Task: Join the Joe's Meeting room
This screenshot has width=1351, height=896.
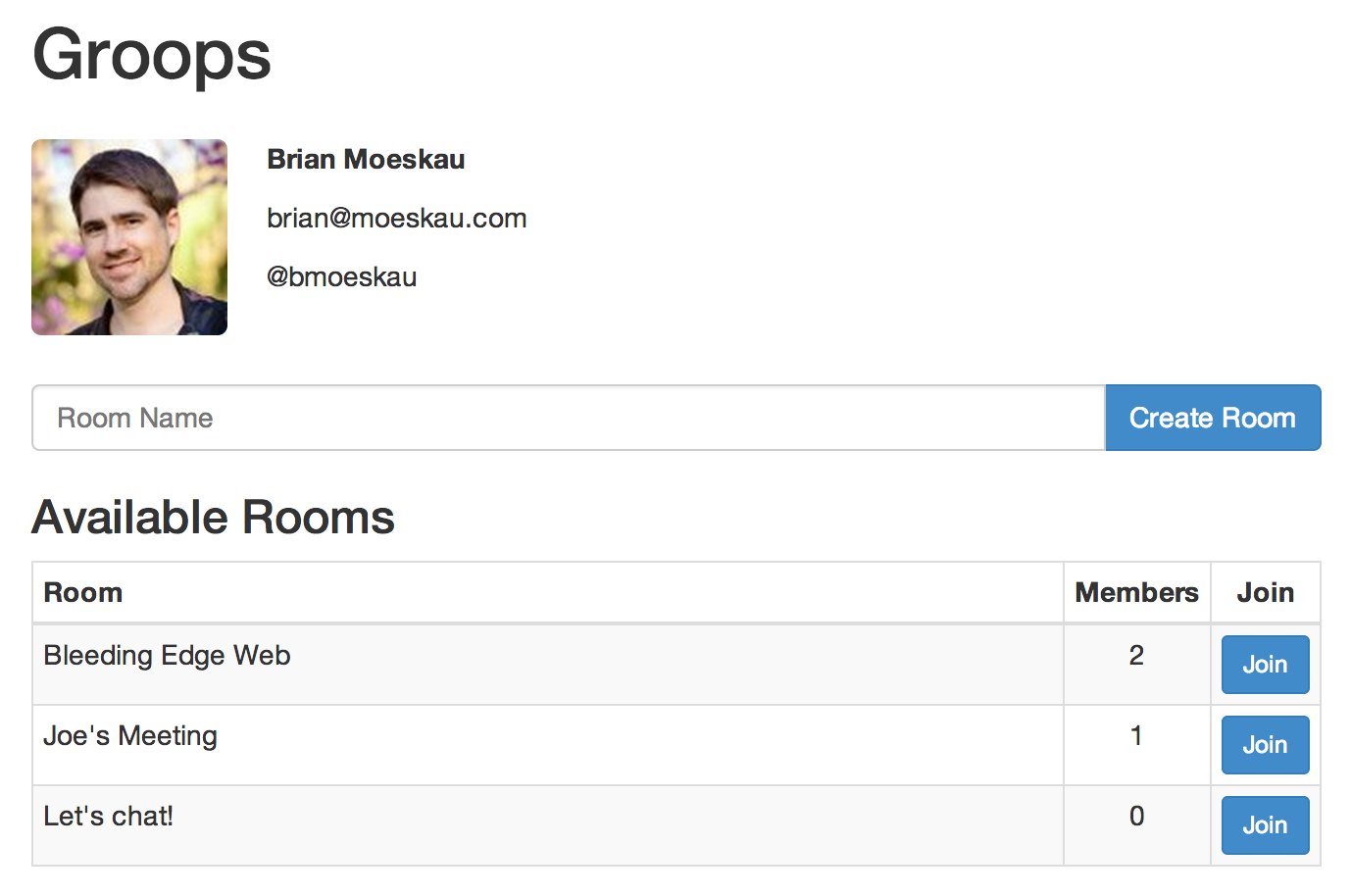Action: coord(1265,745)
